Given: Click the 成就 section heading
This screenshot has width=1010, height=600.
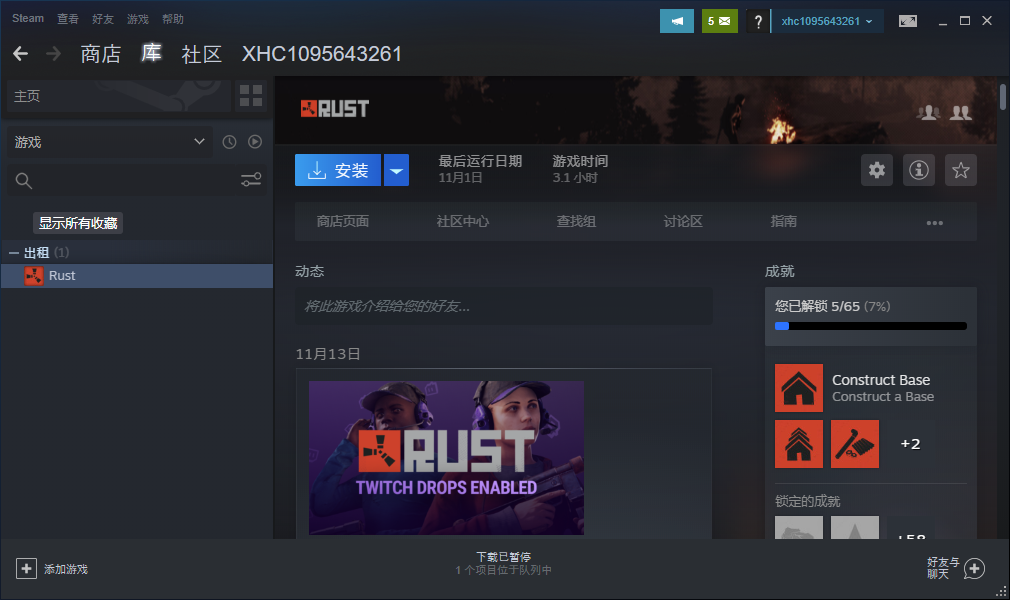Looking at the screenshot, I should click(779, 271).
